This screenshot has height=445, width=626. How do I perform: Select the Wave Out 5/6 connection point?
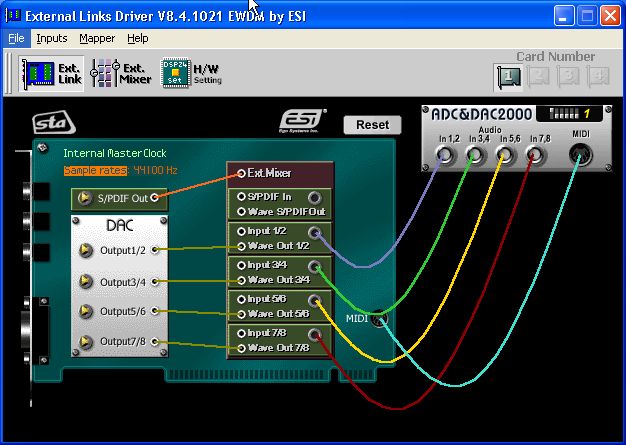pos(241,314)
